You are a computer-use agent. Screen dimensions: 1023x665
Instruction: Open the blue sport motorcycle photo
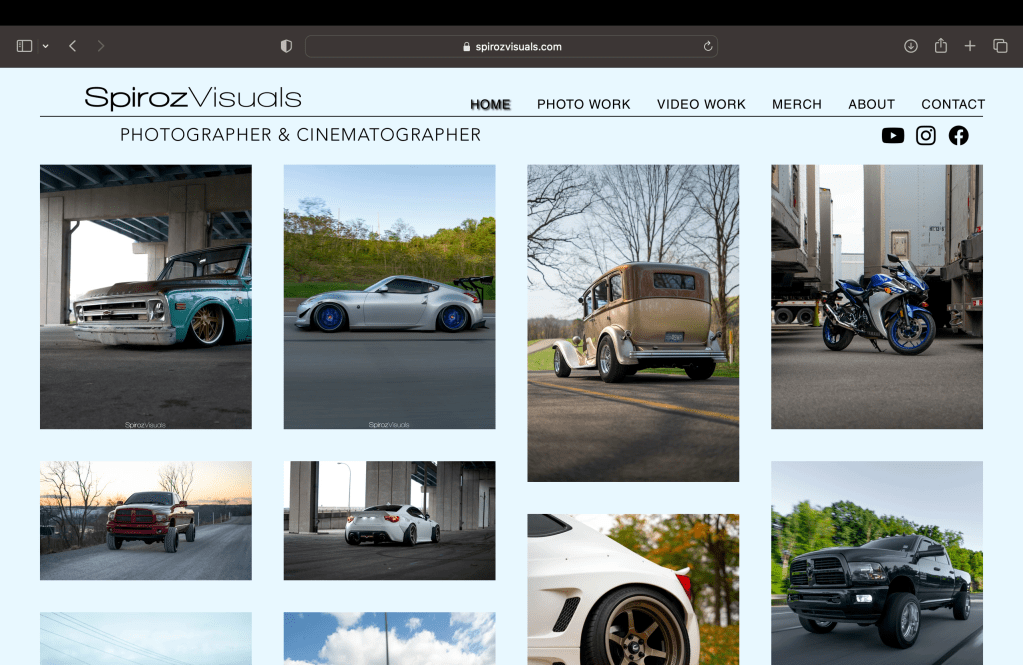[876, 296]
